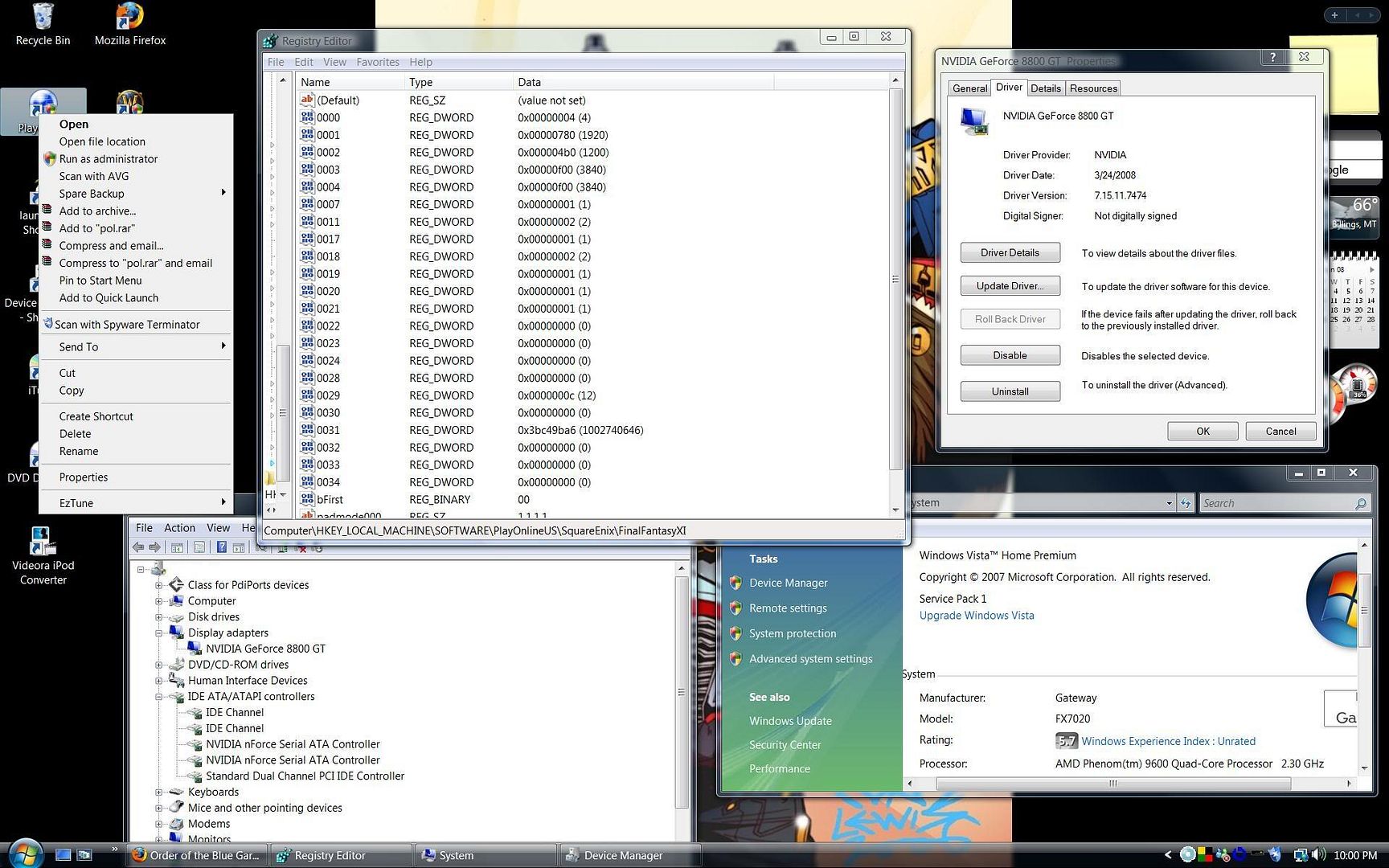The image size is (1389, 868).
Task: Open the Action menu in Device Manager
Action: (x=179, y=528)
